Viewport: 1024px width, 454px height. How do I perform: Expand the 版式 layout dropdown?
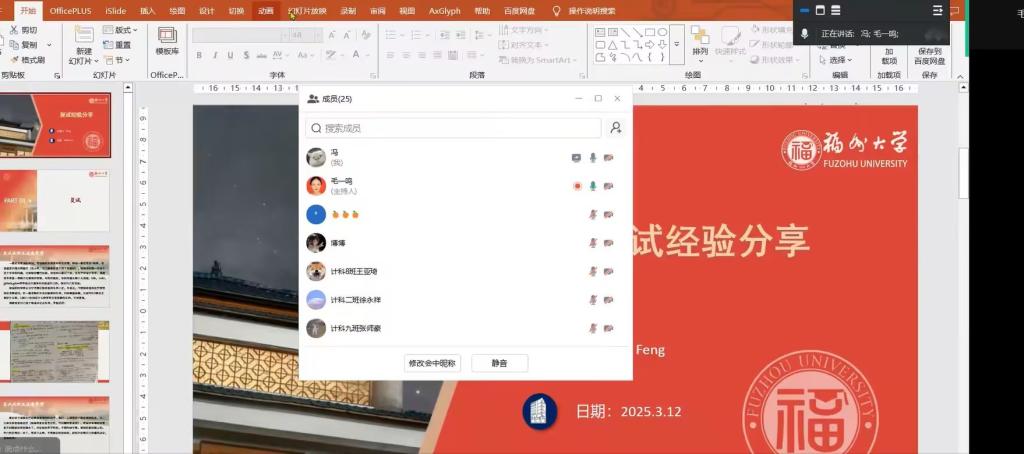124,30
